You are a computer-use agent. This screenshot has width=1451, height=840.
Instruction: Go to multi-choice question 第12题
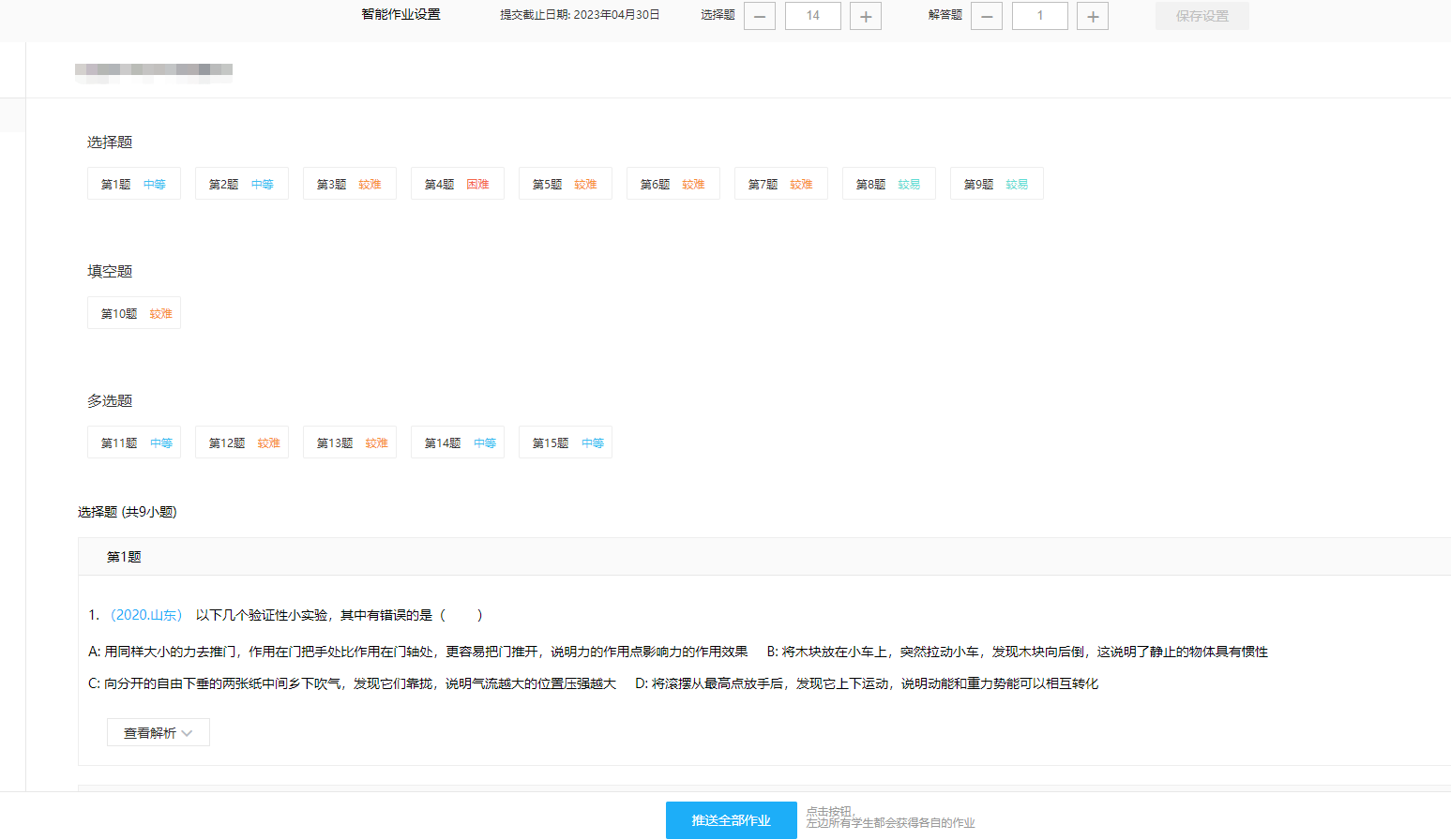[241, 442]
